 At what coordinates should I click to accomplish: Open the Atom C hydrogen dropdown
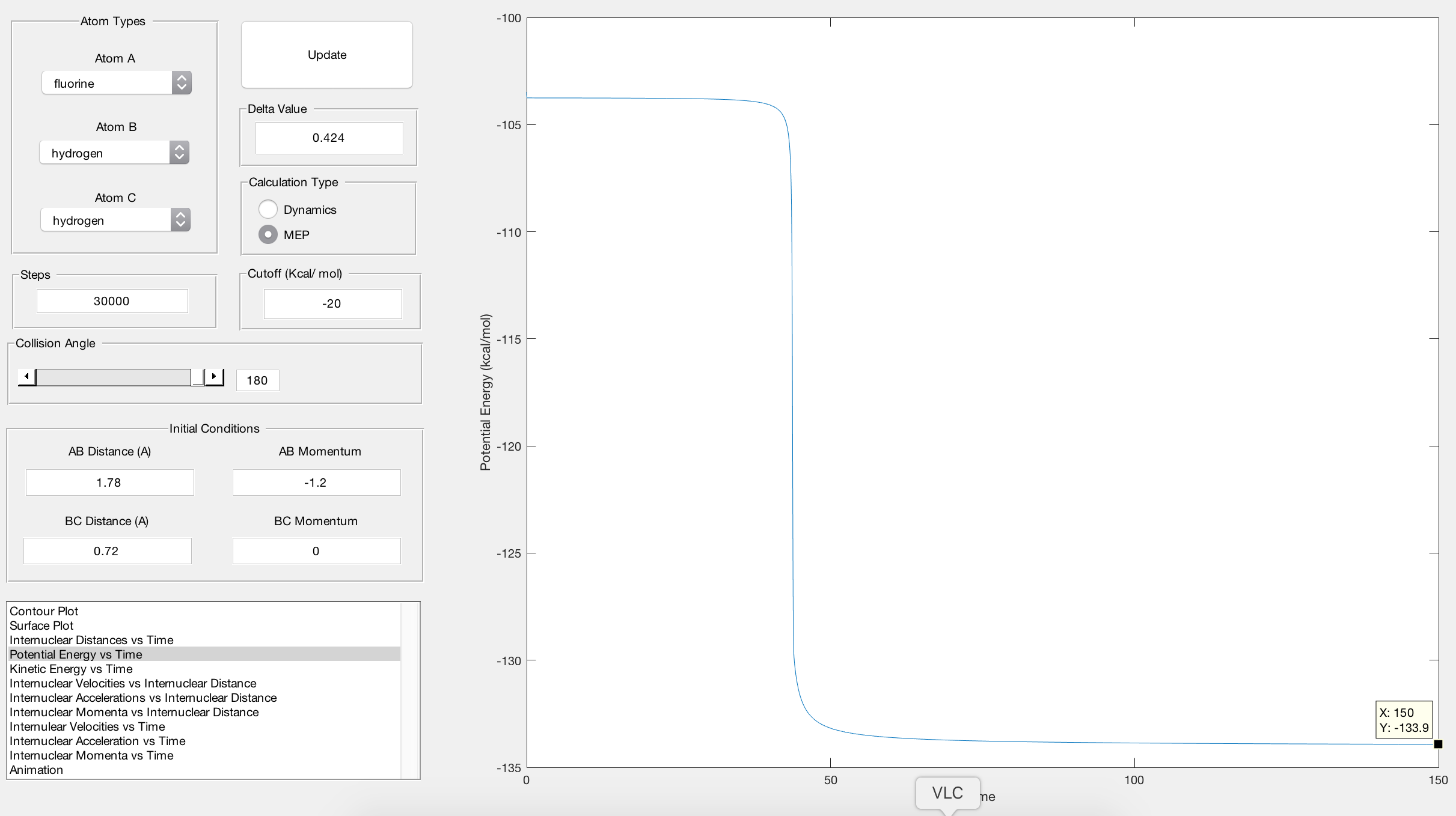coord(115,220)
